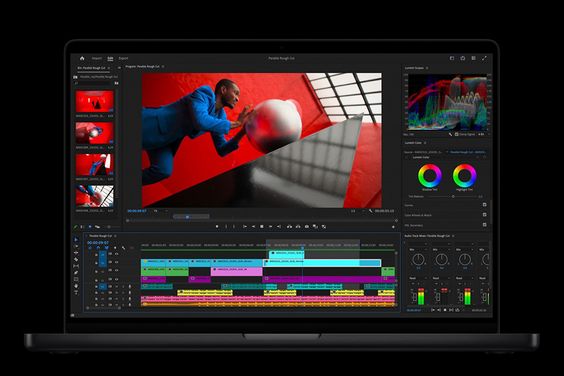The image size is (564, 376).
Task: Open Program monitor settings wrench
Action: pyautogui.click(x=370, y=211)
